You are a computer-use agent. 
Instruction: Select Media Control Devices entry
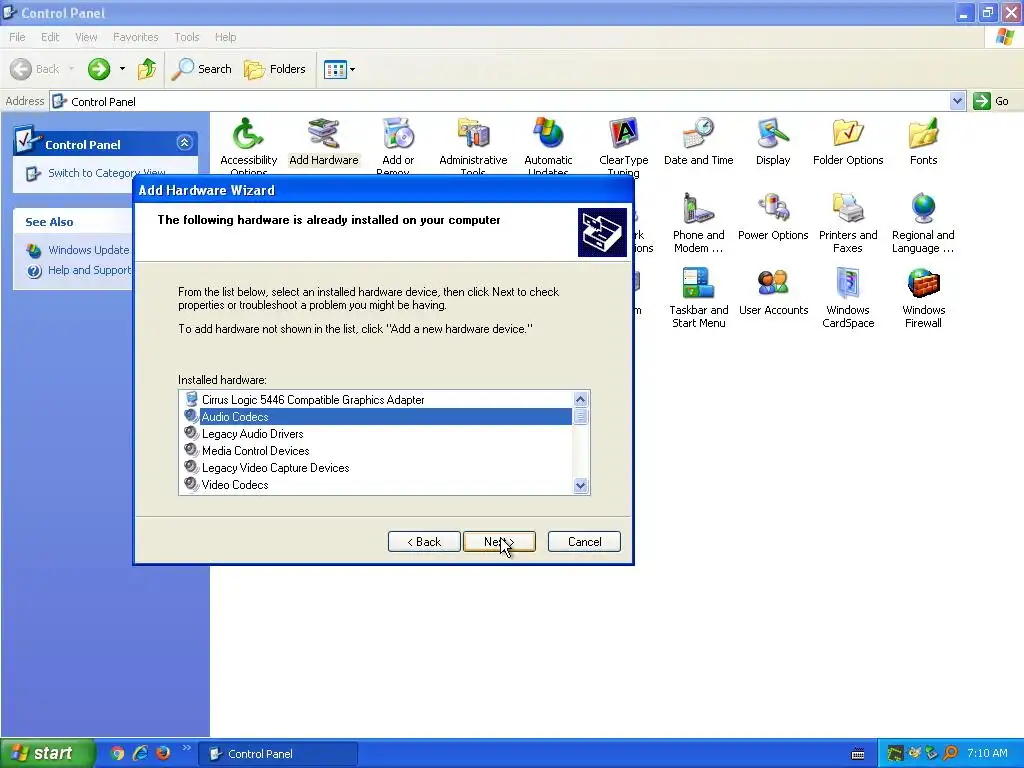click(x=255, y=451)
